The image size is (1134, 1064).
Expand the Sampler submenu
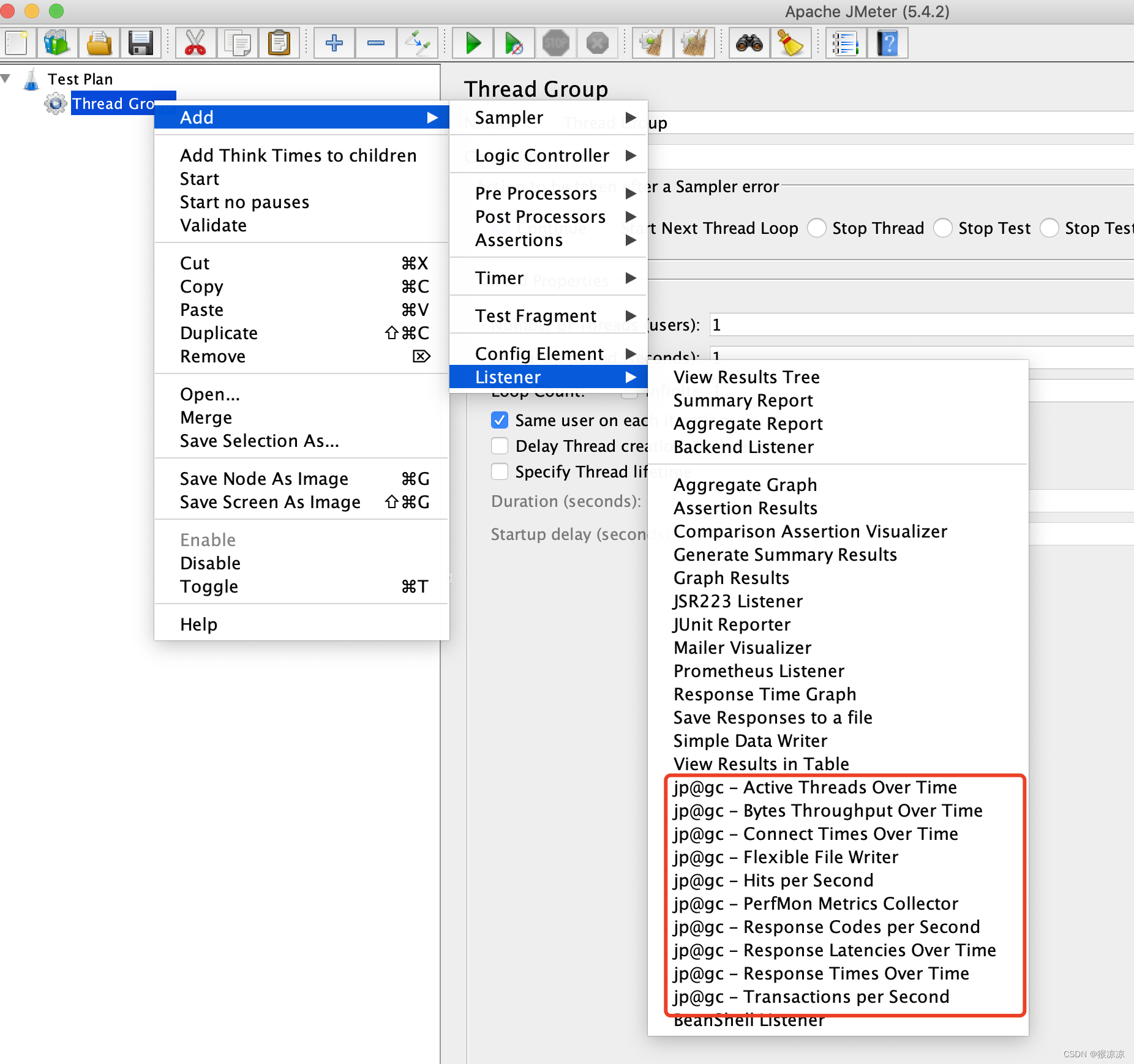[549, 118]
